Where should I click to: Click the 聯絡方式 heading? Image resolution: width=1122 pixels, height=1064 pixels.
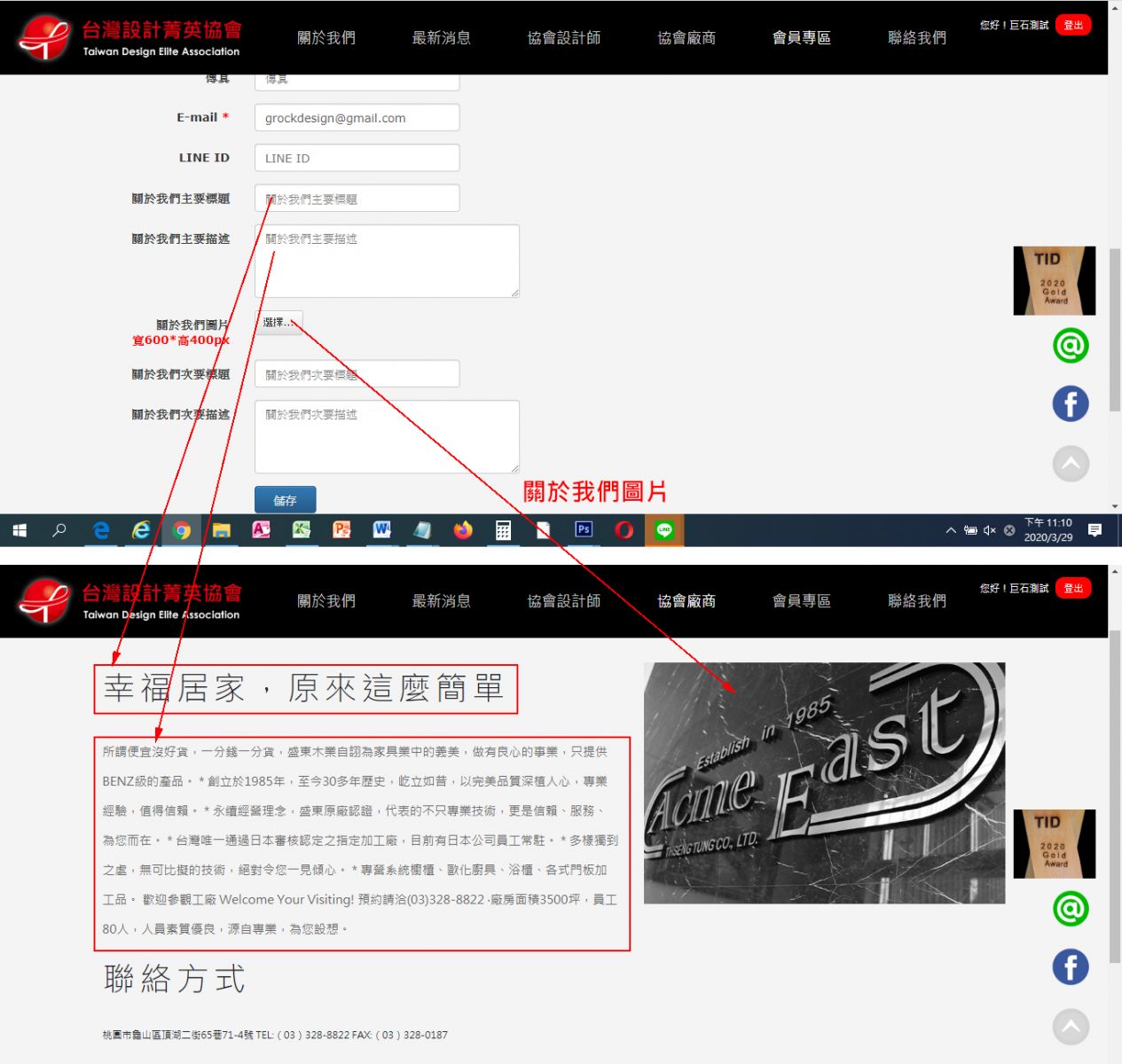click(174, 979)
